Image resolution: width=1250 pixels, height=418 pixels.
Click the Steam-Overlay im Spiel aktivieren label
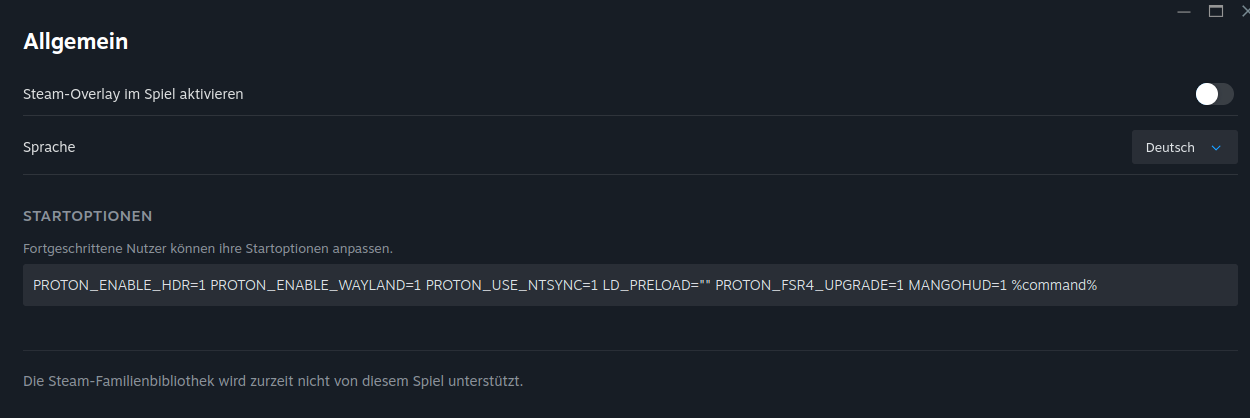(133, 94)
